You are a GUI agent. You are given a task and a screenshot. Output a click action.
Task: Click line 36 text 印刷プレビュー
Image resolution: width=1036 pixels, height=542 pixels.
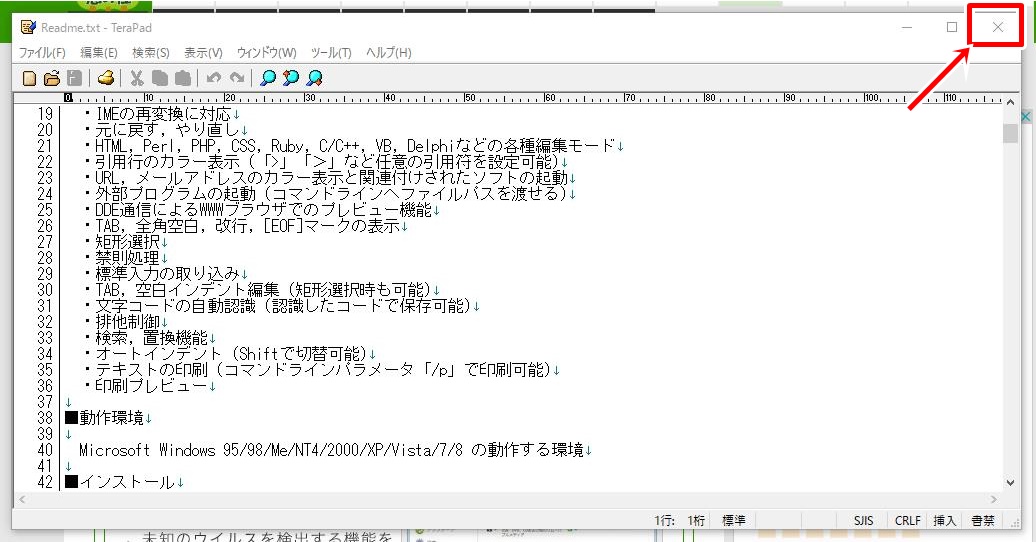coord(152,386)
